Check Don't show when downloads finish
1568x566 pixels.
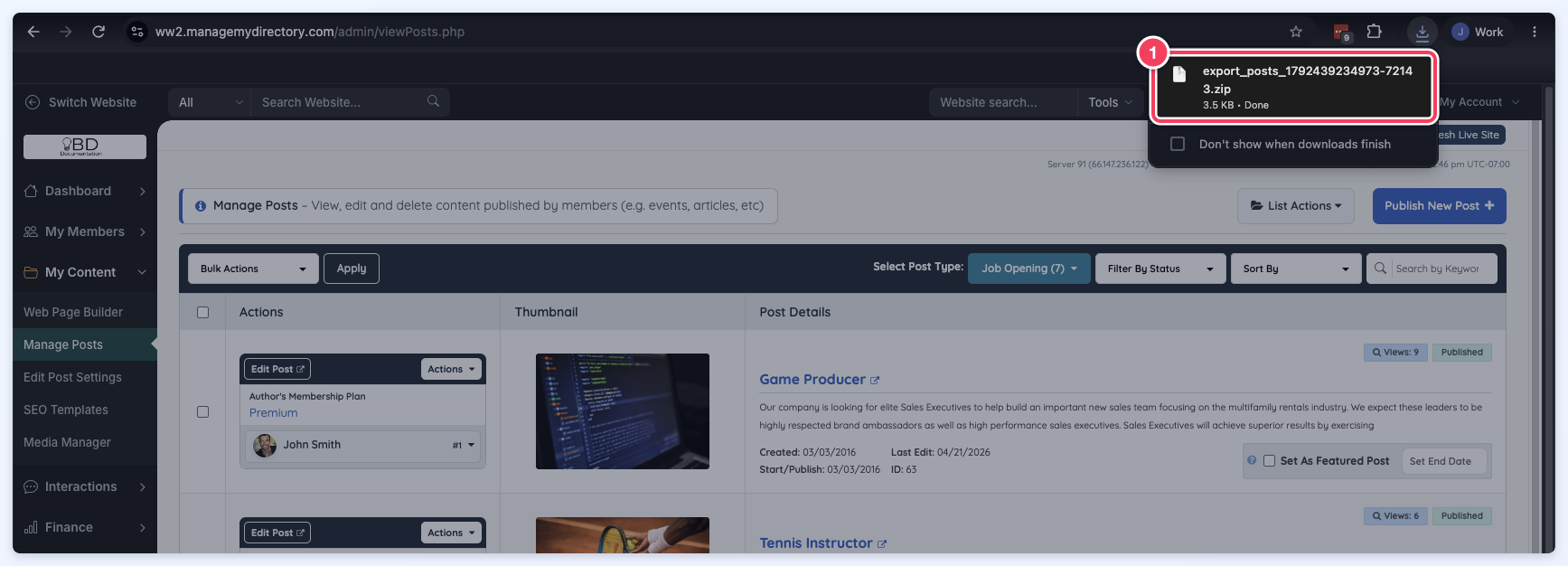pyautogui.click(x=1178, y=144)
